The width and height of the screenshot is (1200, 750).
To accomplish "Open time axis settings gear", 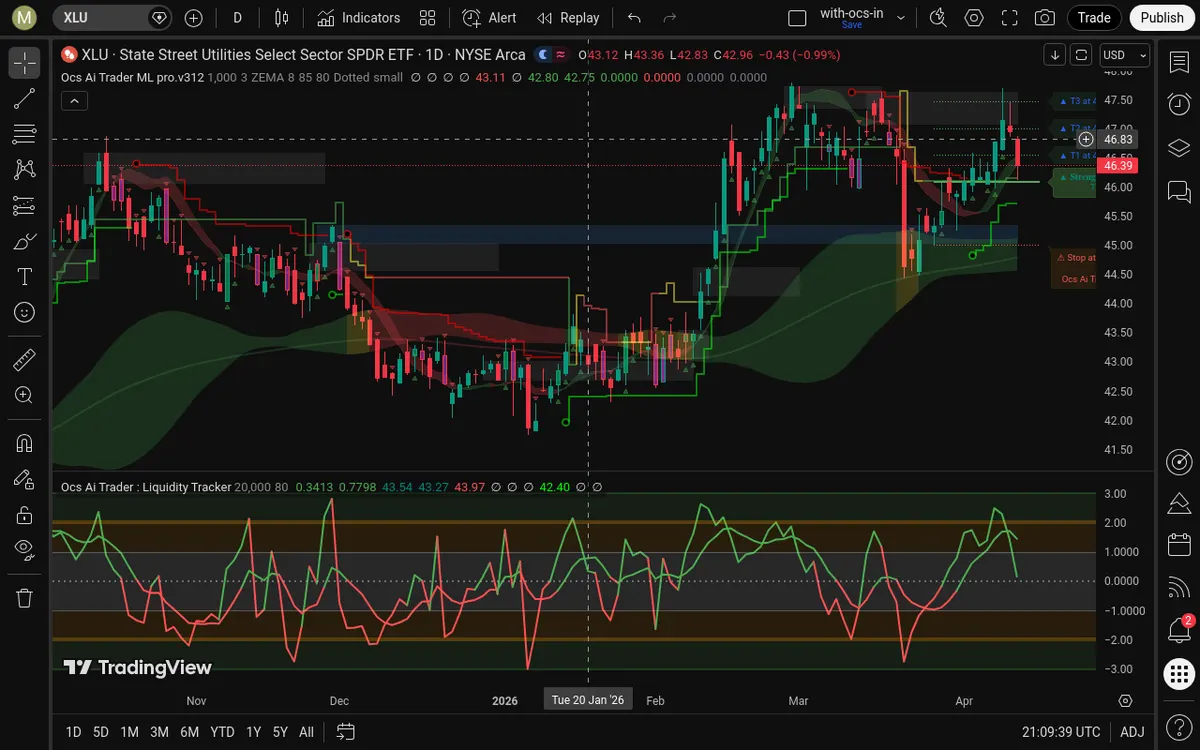I will click(1125, 700).
